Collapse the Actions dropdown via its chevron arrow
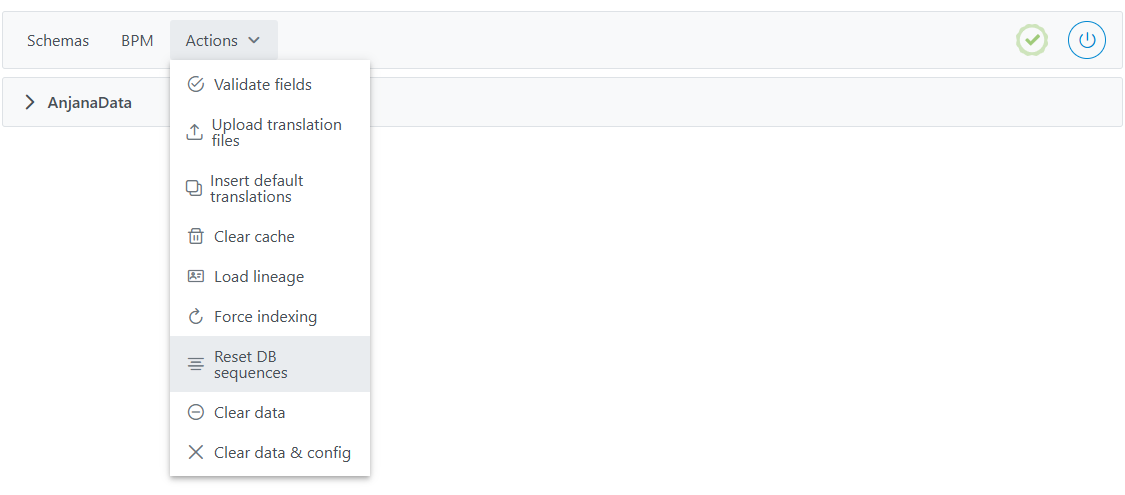Image resolution: width=1125 pixels, height=495 pixels. (x=254, y=41)
